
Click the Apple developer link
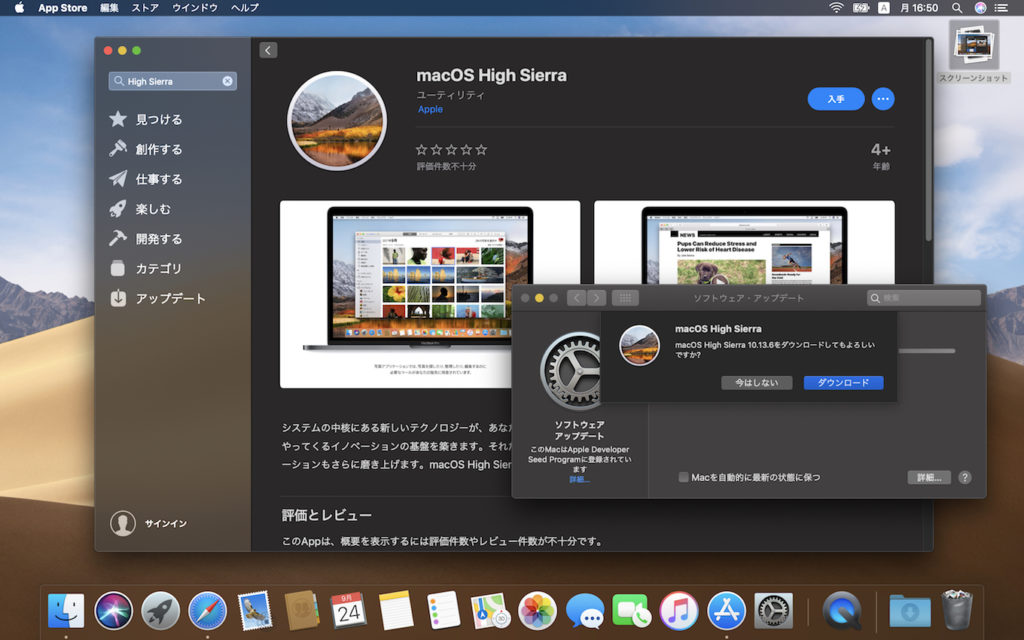(x=430, y=109)
